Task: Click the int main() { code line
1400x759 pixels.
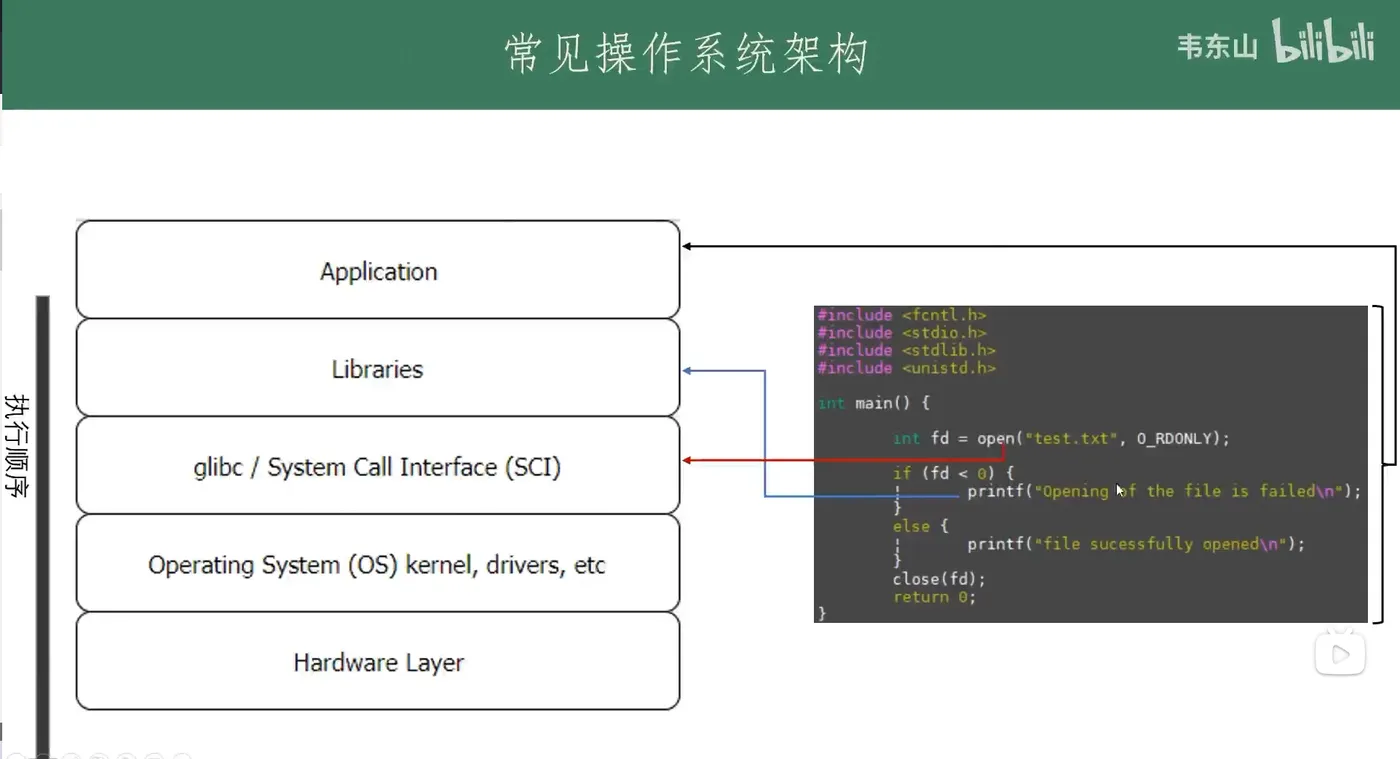Action: click(x=874, y=403)
